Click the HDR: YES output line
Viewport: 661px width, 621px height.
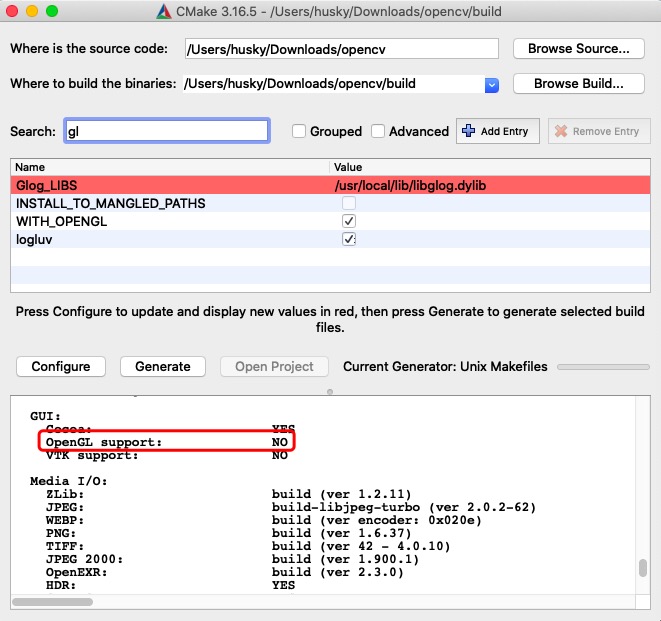coord(170,585)
